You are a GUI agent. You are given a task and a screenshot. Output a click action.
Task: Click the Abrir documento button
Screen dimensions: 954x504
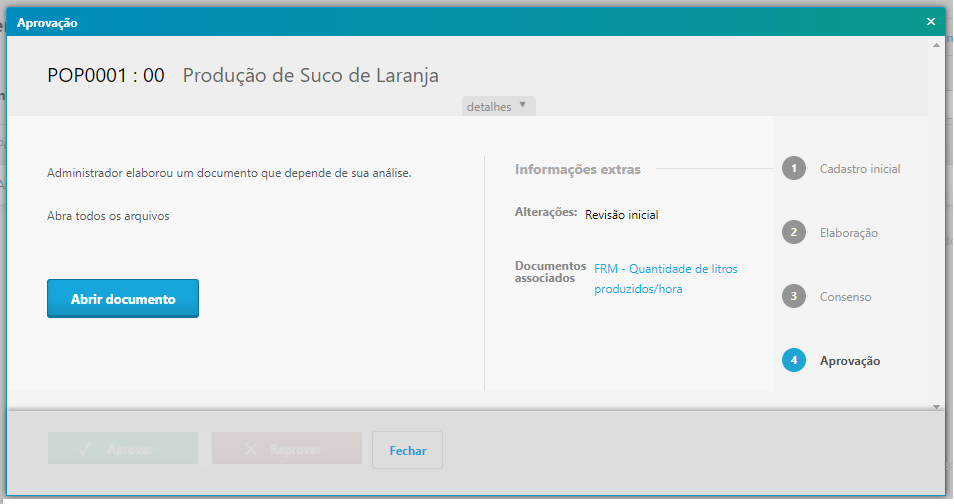[x=123, y=298]
